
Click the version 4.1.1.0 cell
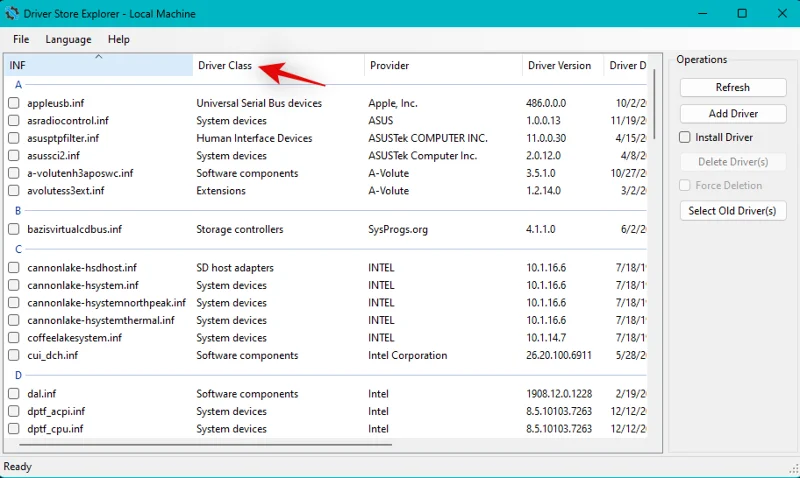pyautogui.click(x=541, y=229)
